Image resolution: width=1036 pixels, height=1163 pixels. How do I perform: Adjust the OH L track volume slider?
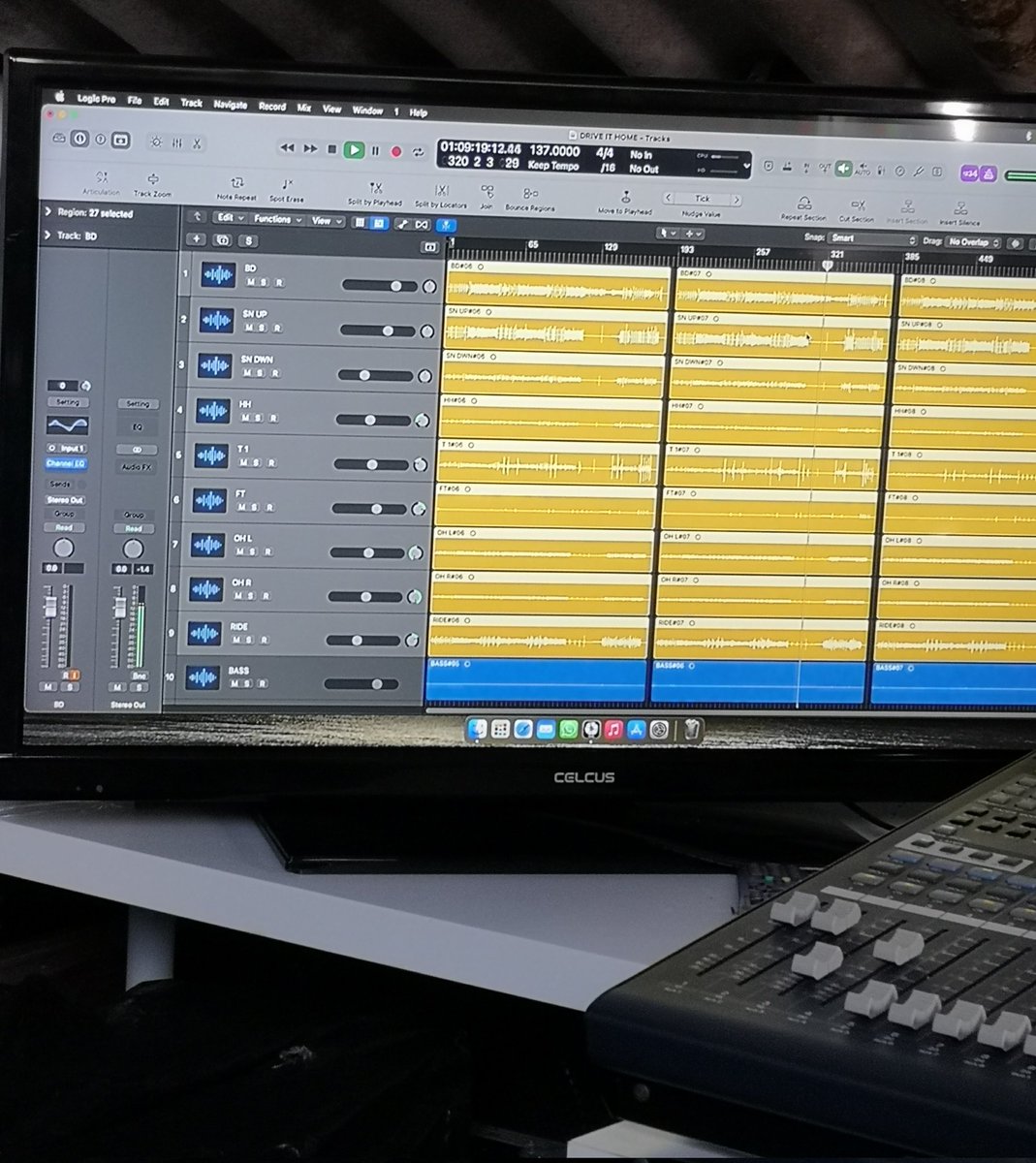pos(367,553)
